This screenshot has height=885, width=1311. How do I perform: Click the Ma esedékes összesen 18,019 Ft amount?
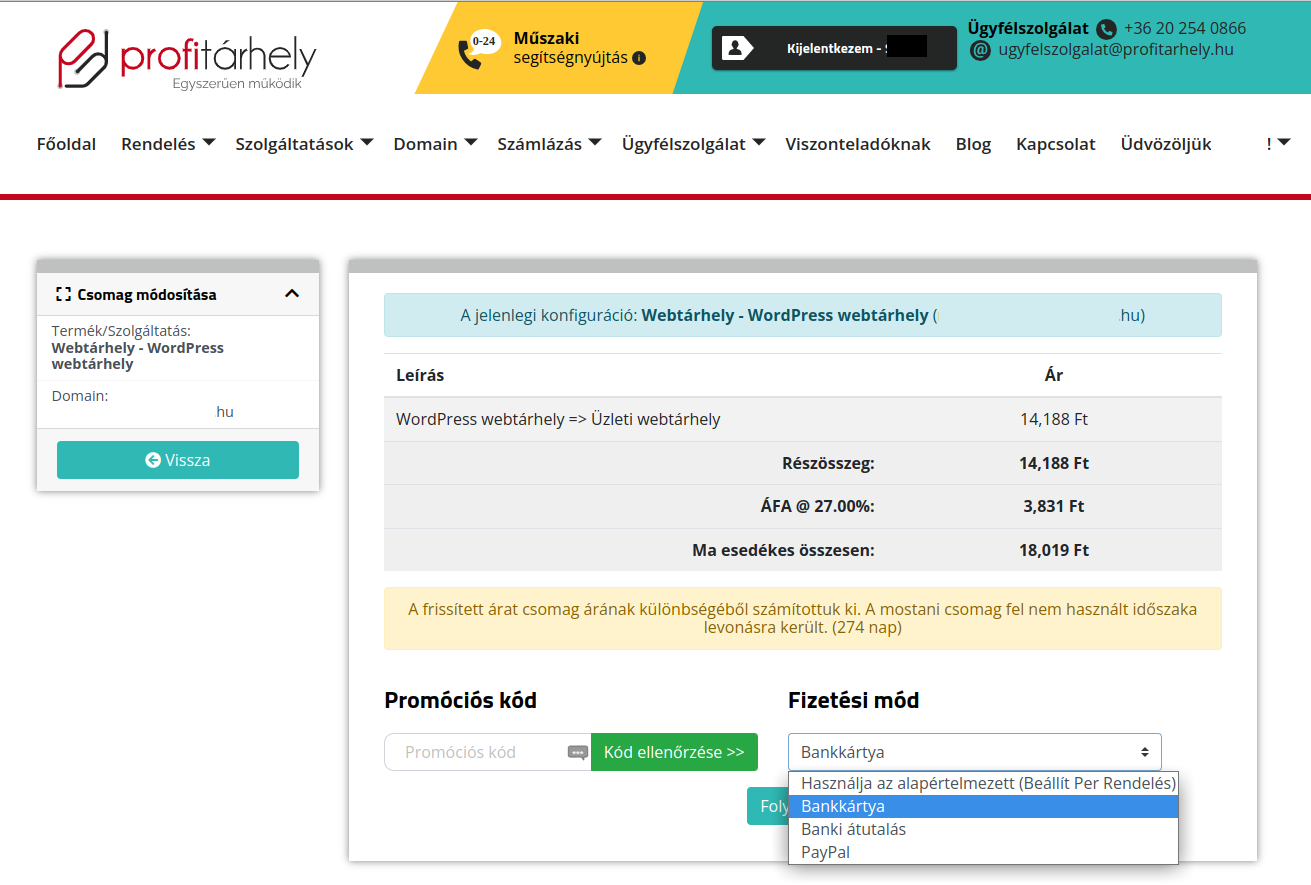1054,550
